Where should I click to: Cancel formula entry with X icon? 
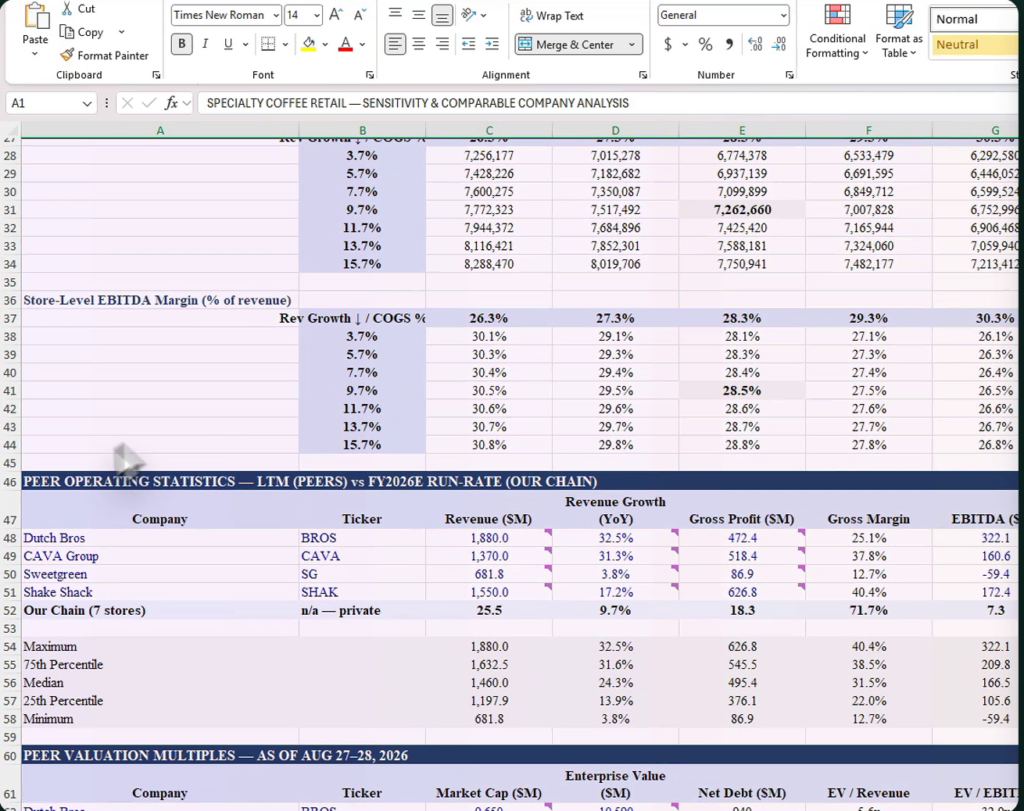point(127,103)
